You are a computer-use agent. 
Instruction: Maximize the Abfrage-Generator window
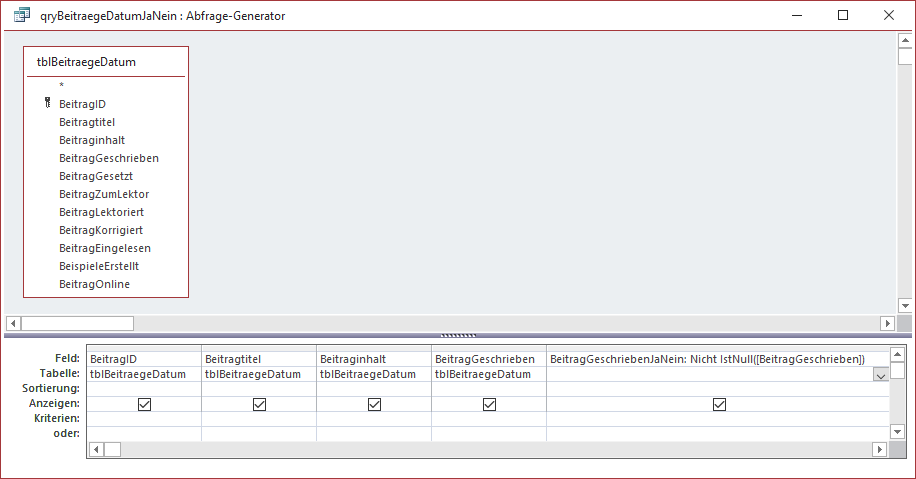pos(843,16)
